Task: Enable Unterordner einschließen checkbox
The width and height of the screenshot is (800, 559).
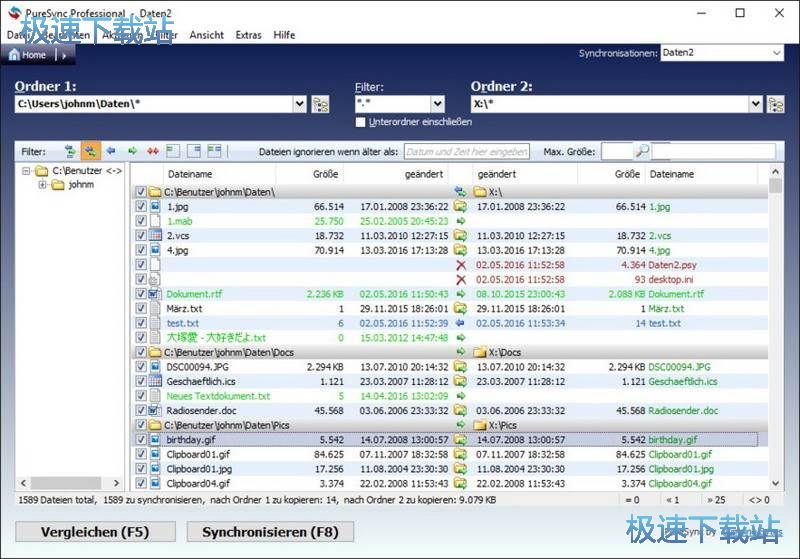Action: pos(361,122)
